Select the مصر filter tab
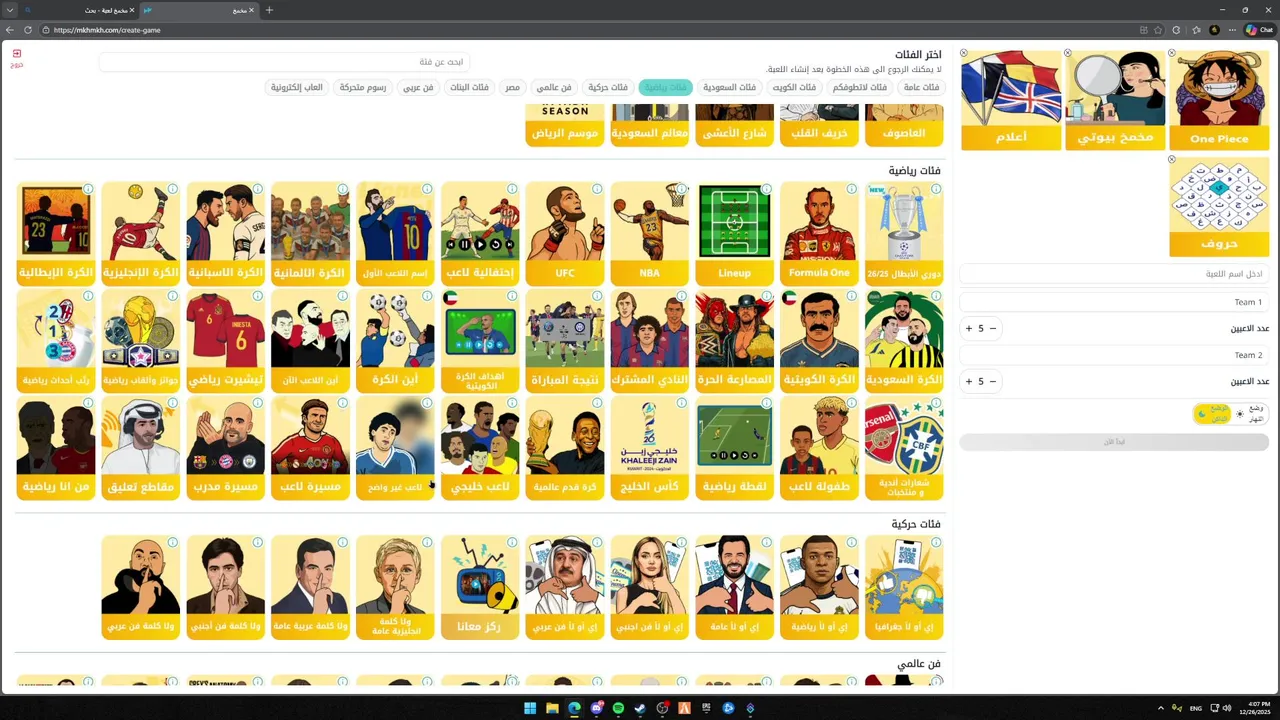The height and width of the screenshot is (720, 1280). coord(512,87)
